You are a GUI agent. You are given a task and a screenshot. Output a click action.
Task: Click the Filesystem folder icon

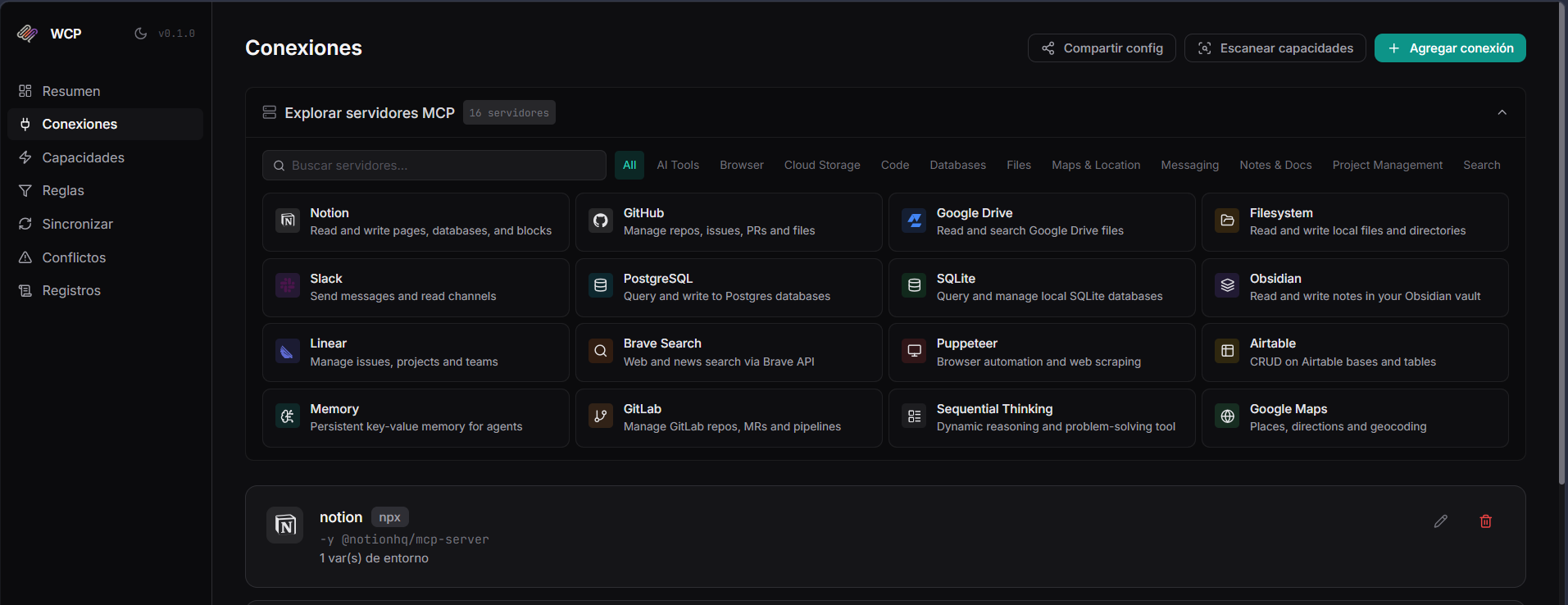(1227, 221)
